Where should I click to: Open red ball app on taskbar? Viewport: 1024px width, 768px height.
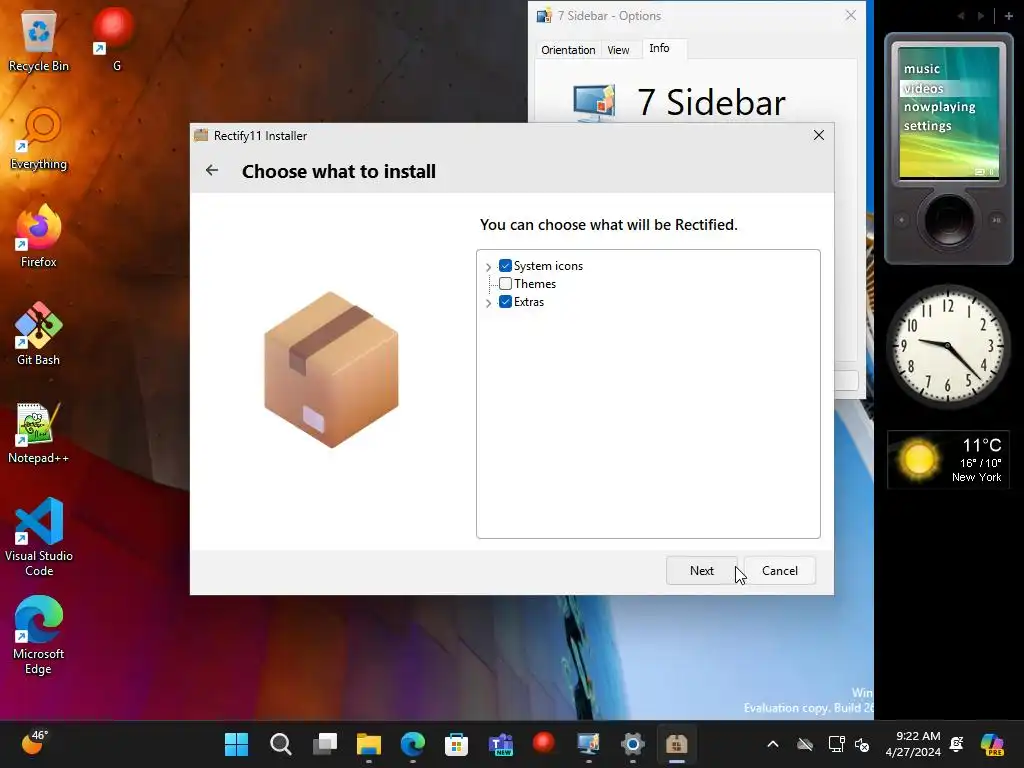[x=544, y=743]
